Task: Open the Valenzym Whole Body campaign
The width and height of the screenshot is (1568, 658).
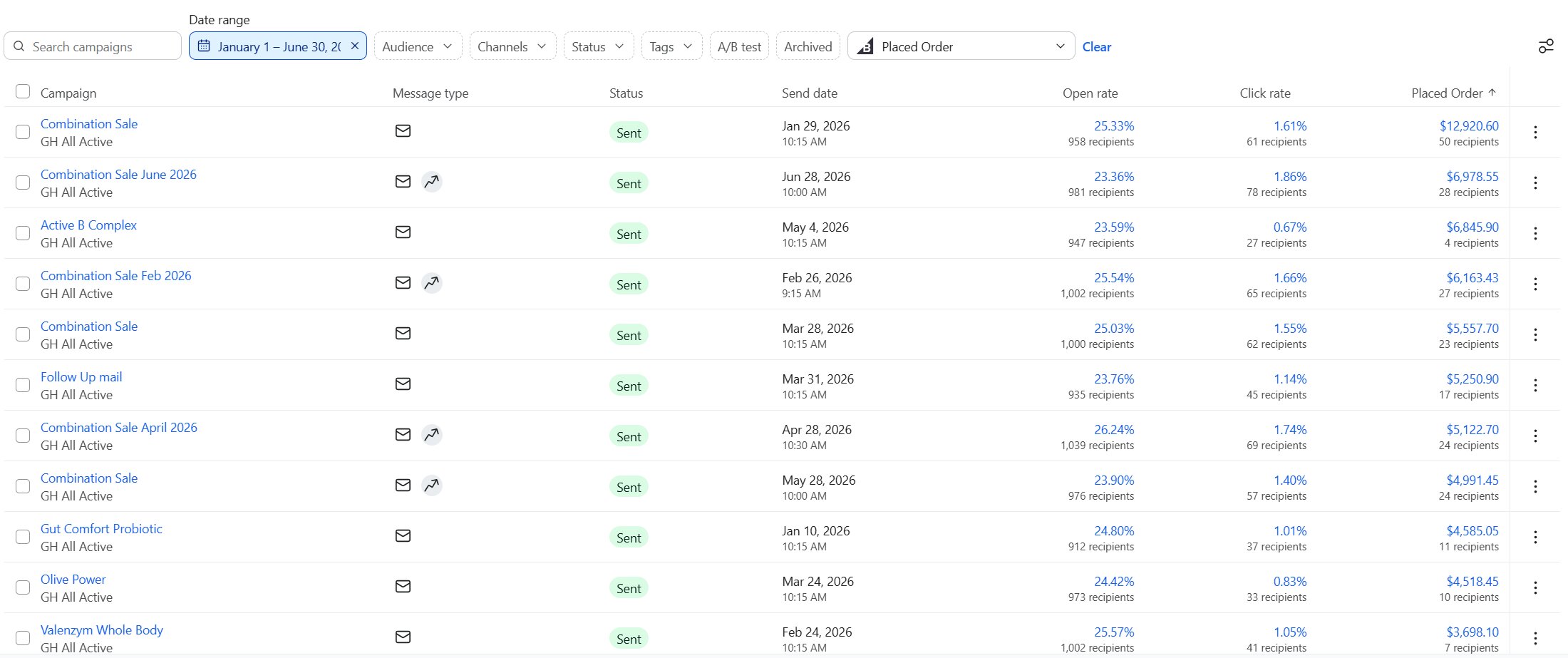Action: click(102, 630)
